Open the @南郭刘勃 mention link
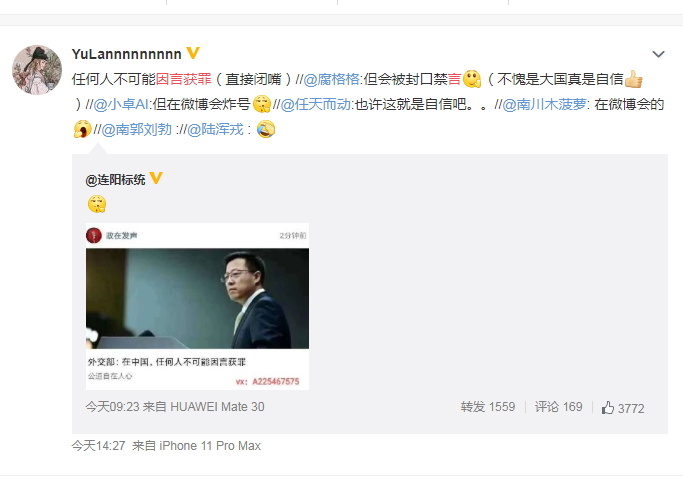The width and height of the screenshot is (683, 481). (x=137, y=129)
